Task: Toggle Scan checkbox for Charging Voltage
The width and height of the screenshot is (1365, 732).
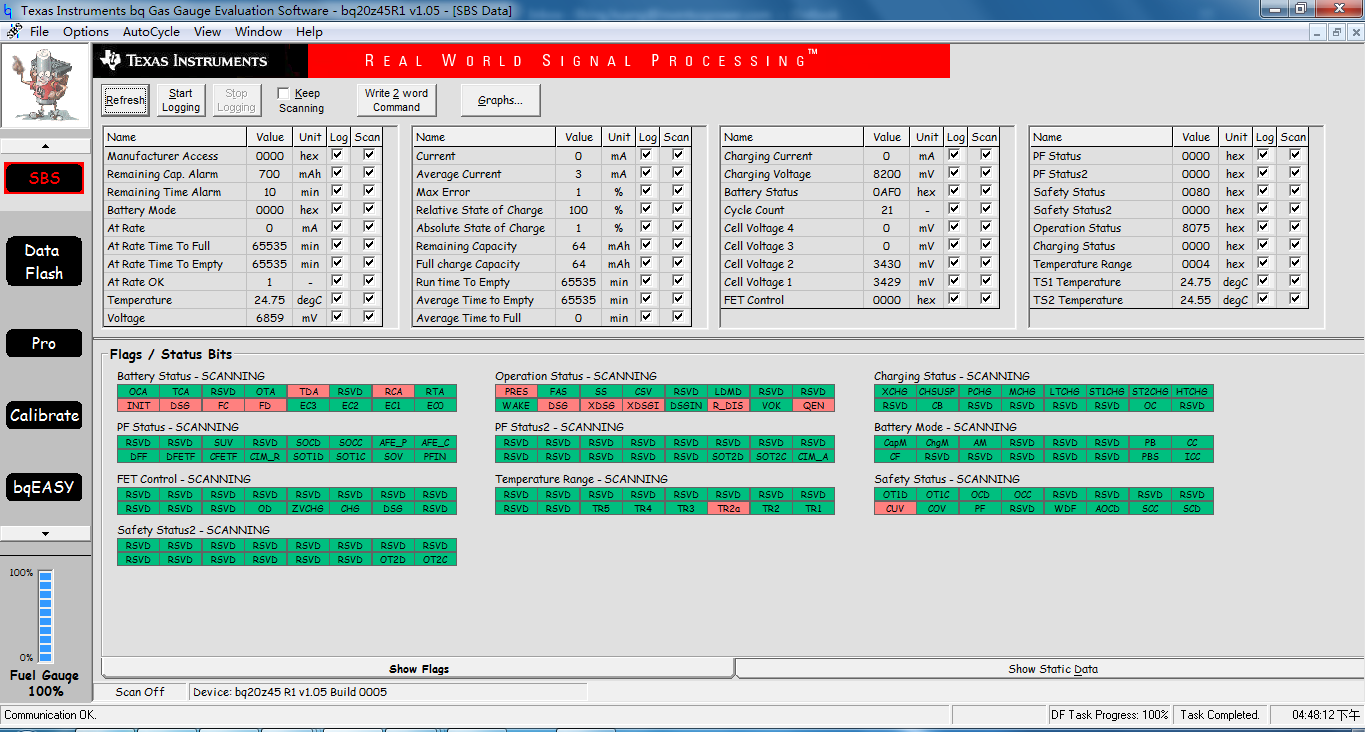Action: [986, 173]
